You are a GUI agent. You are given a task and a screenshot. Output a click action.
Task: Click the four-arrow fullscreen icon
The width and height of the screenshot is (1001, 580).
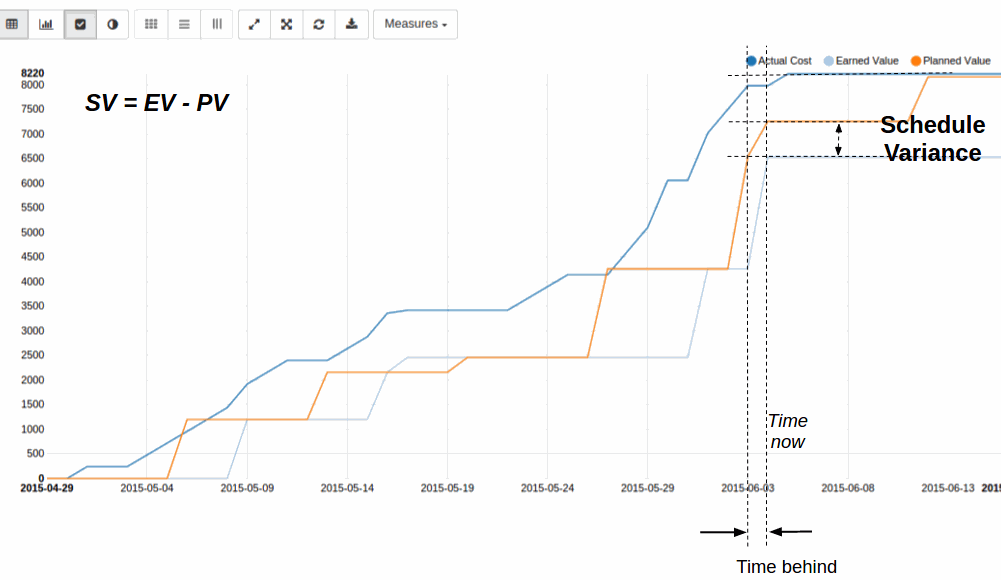click(x=286, y=24)
